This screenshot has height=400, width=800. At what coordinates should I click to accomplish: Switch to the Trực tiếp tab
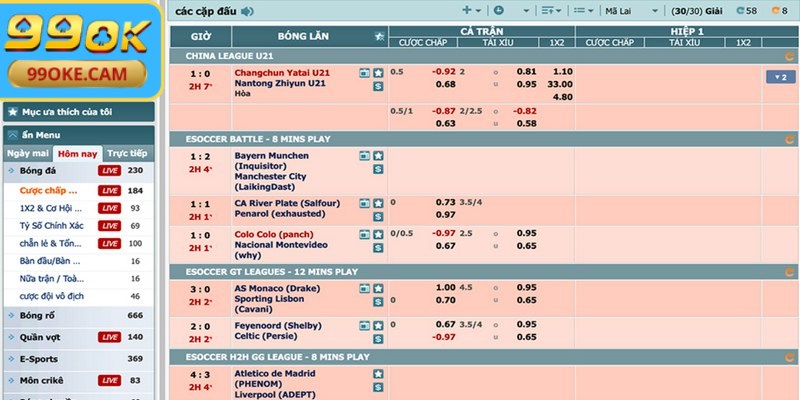coord(128,154)
